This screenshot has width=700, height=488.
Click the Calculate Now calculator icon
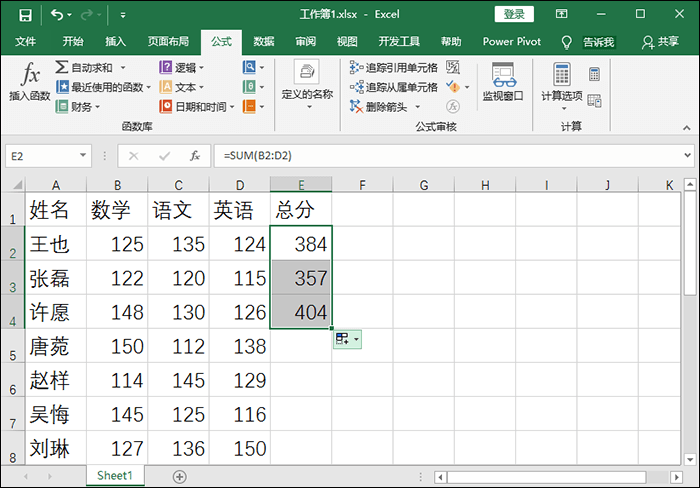tap(594, 74)
